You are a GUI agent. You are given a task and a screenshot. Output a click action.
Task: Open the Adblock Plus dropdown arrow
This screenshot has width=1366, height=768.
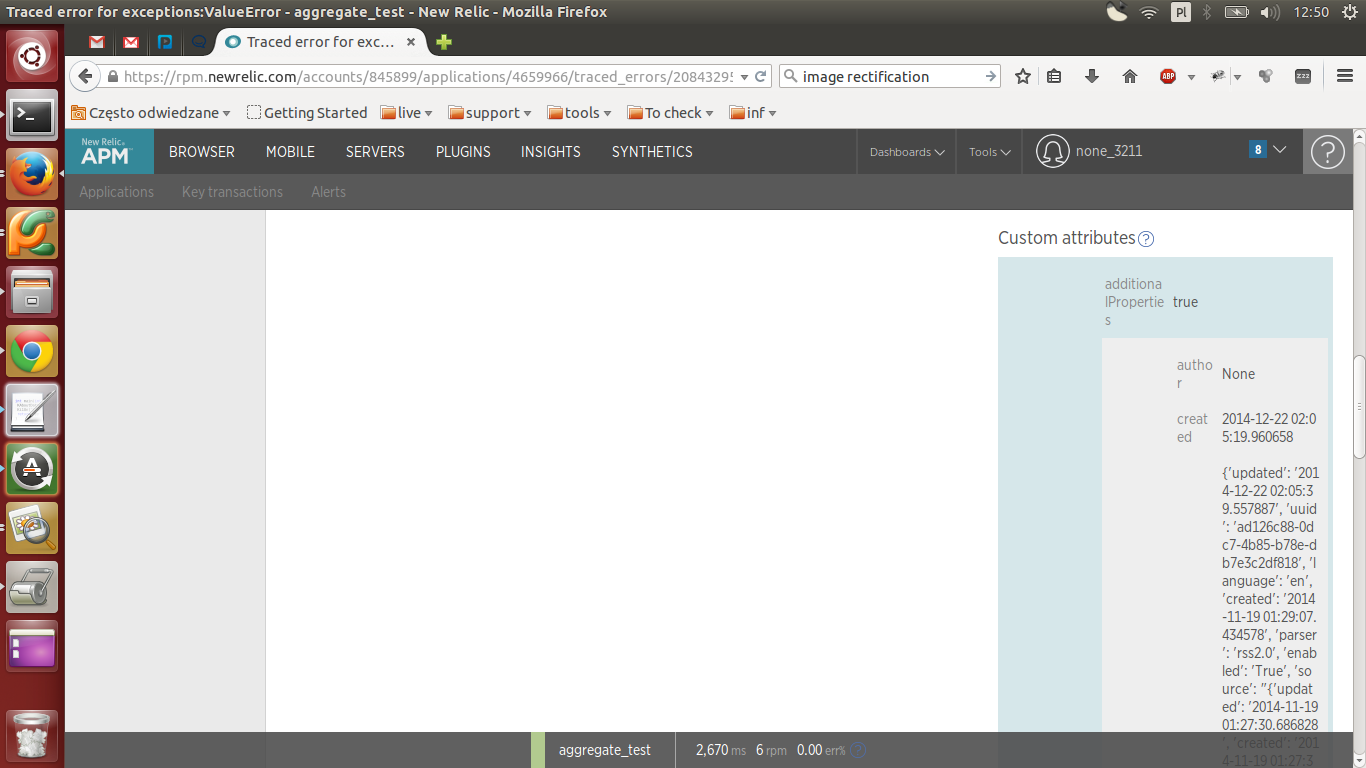tap(1191, 77)
